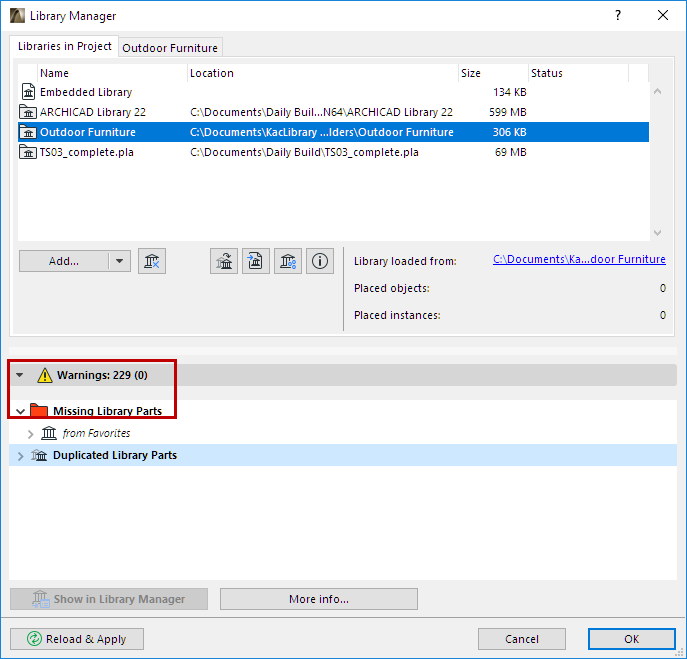The height and width of the screenshot is (659, 687).
Task: Click the library settings icon button with gear
Action: (x=288, y=261)
